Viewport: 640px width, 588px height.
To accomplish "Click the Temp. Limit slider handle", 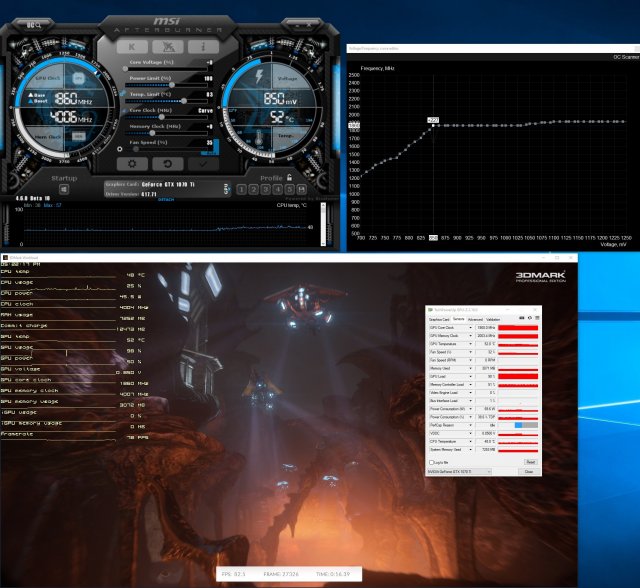I will (x=184, y=101).
